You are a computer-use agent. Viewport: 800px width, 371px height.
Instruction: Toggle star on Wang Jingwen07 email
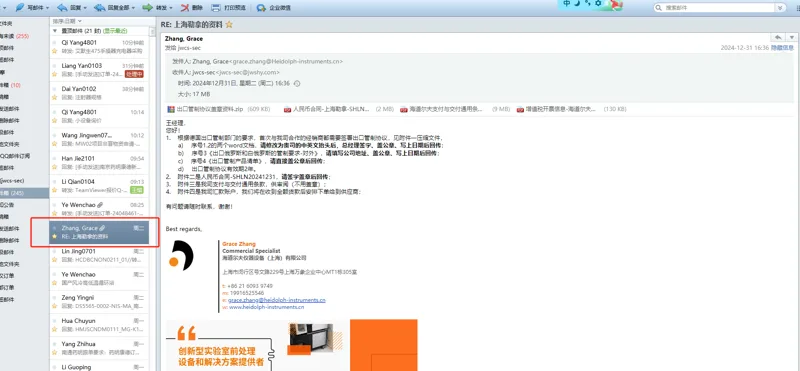pyautogui.click(x=55, y=144)
